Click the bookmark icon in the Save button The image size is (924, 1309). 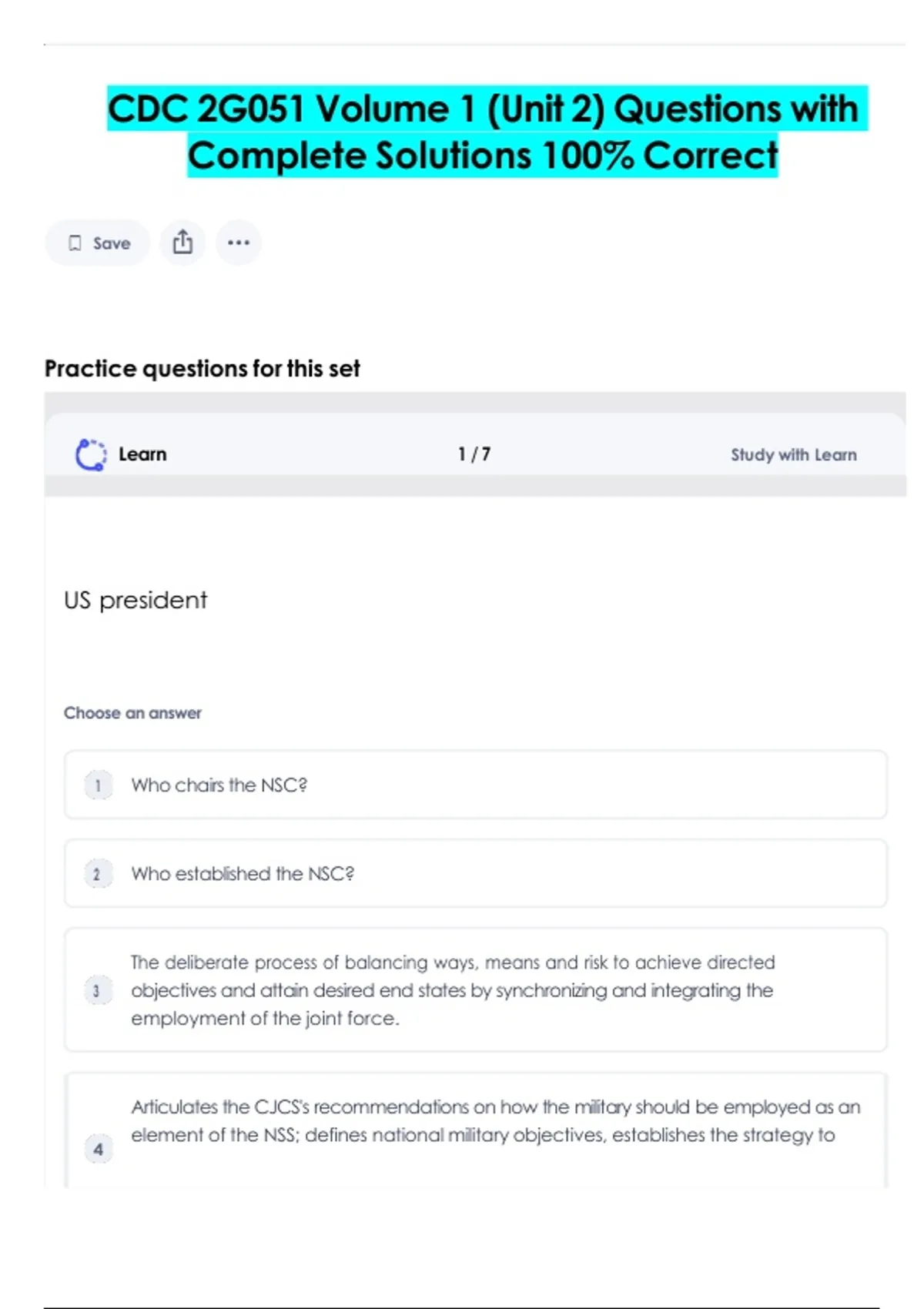tap(75, 243)
